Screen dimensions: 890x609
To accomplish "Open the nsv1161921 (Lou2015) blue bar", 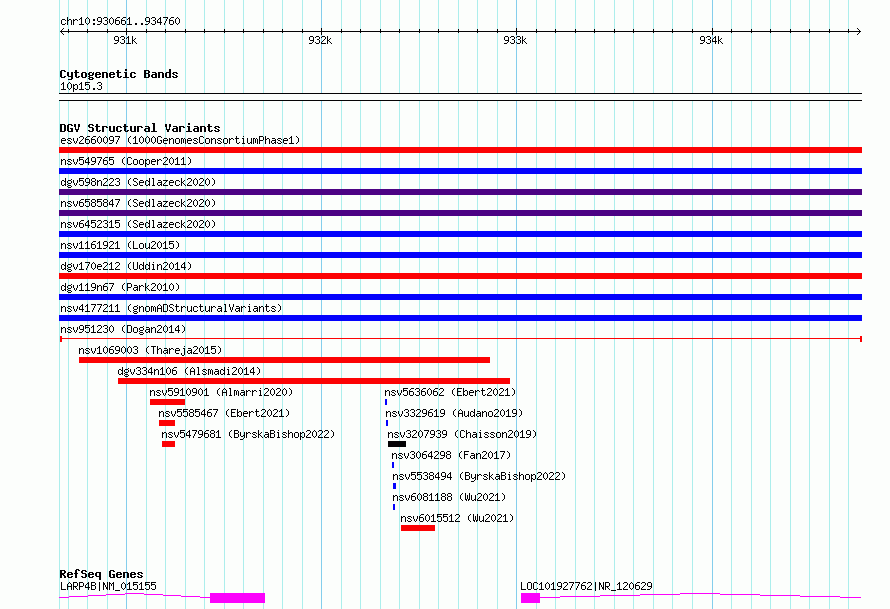I will click(460, 255).
